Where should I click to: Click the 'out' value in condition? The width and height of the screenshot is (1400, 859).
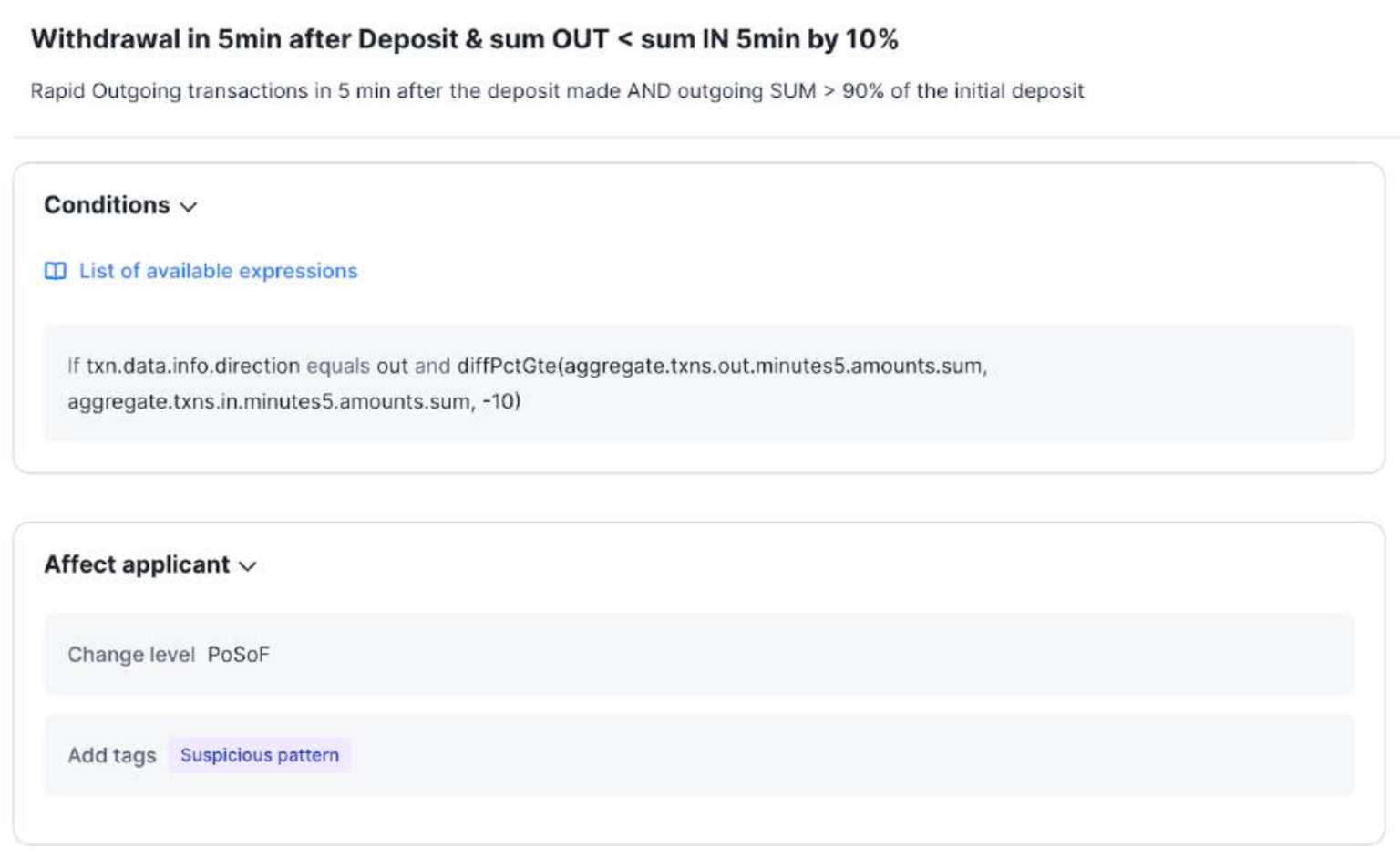(392, 366)
